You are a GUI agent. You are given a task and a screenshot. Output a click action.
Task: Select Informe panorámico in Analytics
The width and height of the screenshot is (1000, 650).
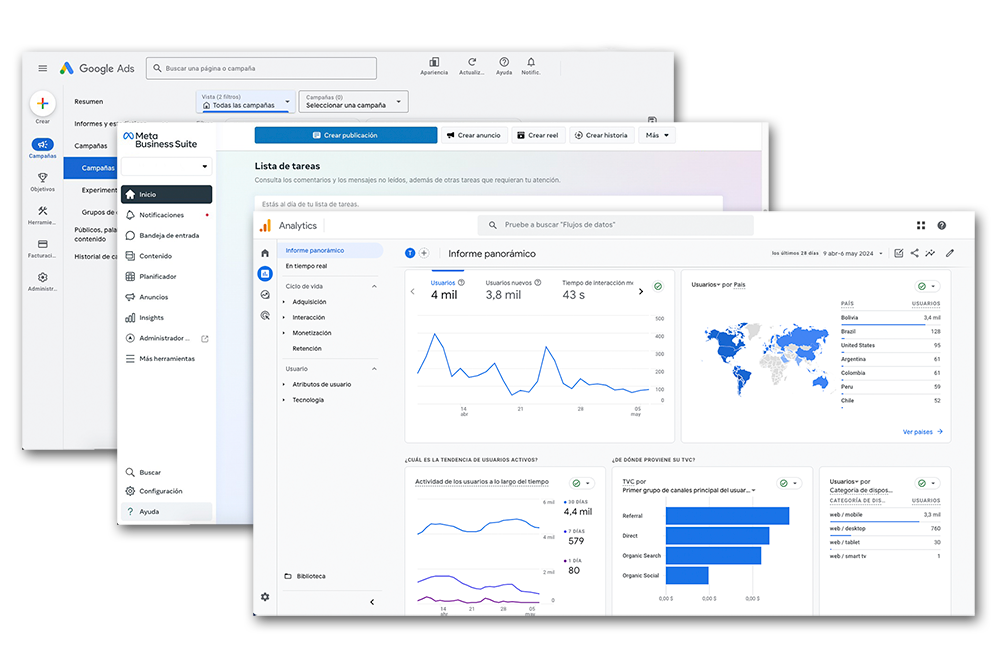[x=330, y=250]
